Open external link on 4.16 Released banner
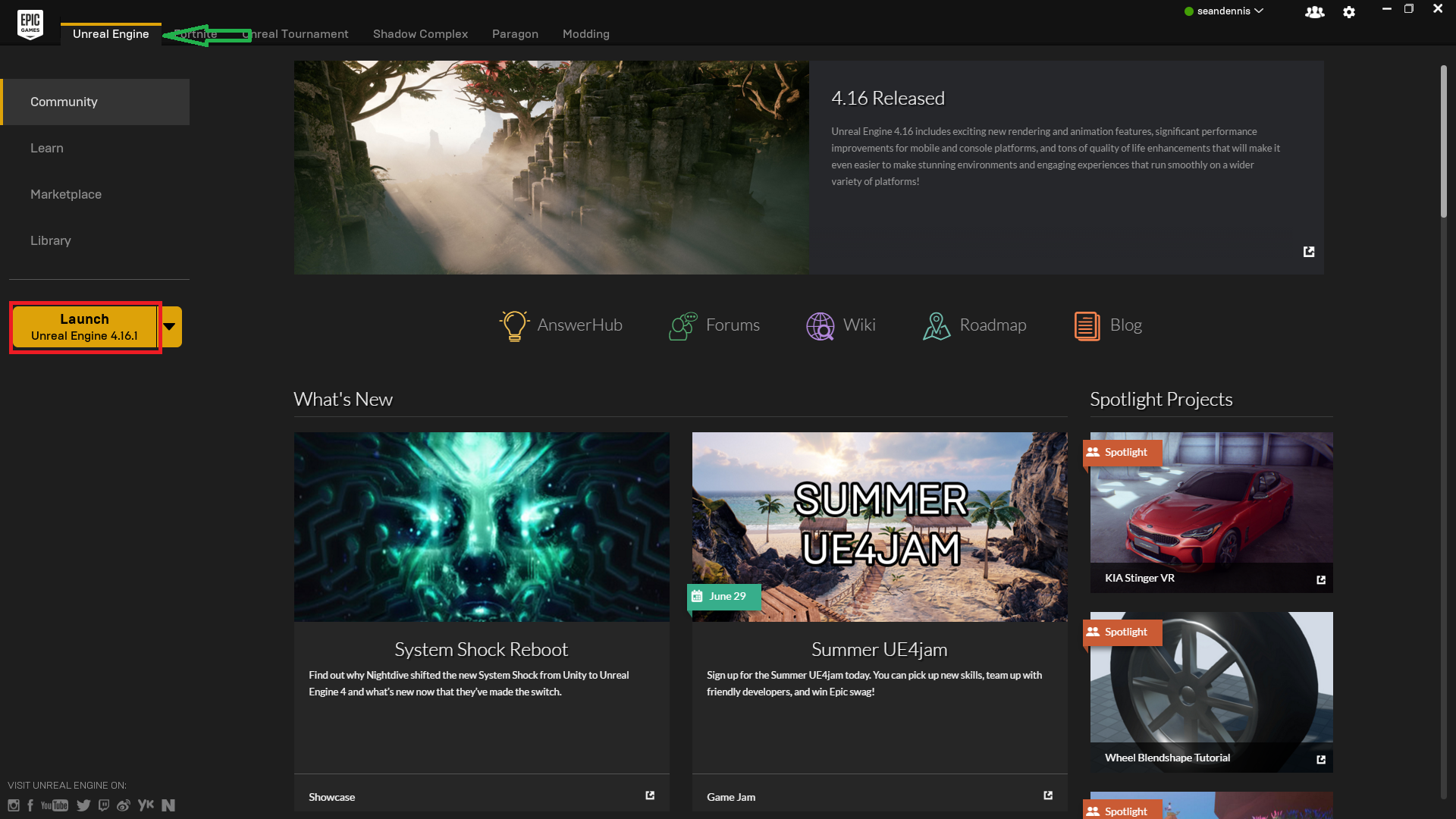 click(x=1309, y=252)
